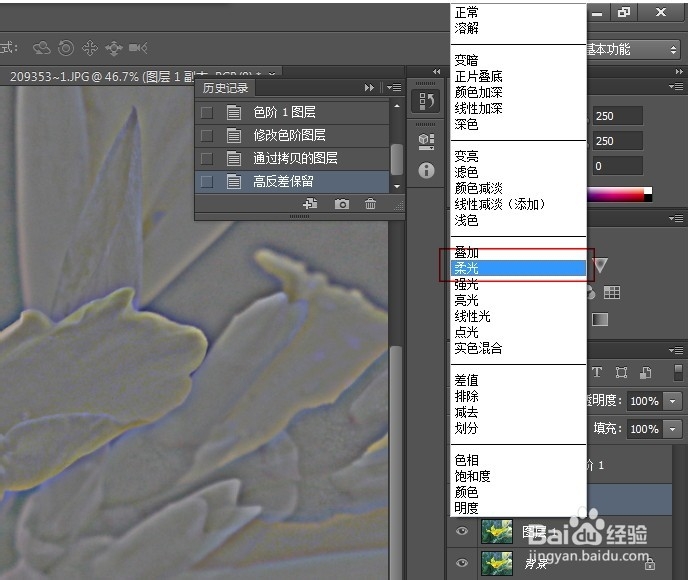The height and width of the screenshot is (580, 688).
Task: Open opacity 100% dropdown arrow
Action: pyautogui.click(x=673, y=401)
